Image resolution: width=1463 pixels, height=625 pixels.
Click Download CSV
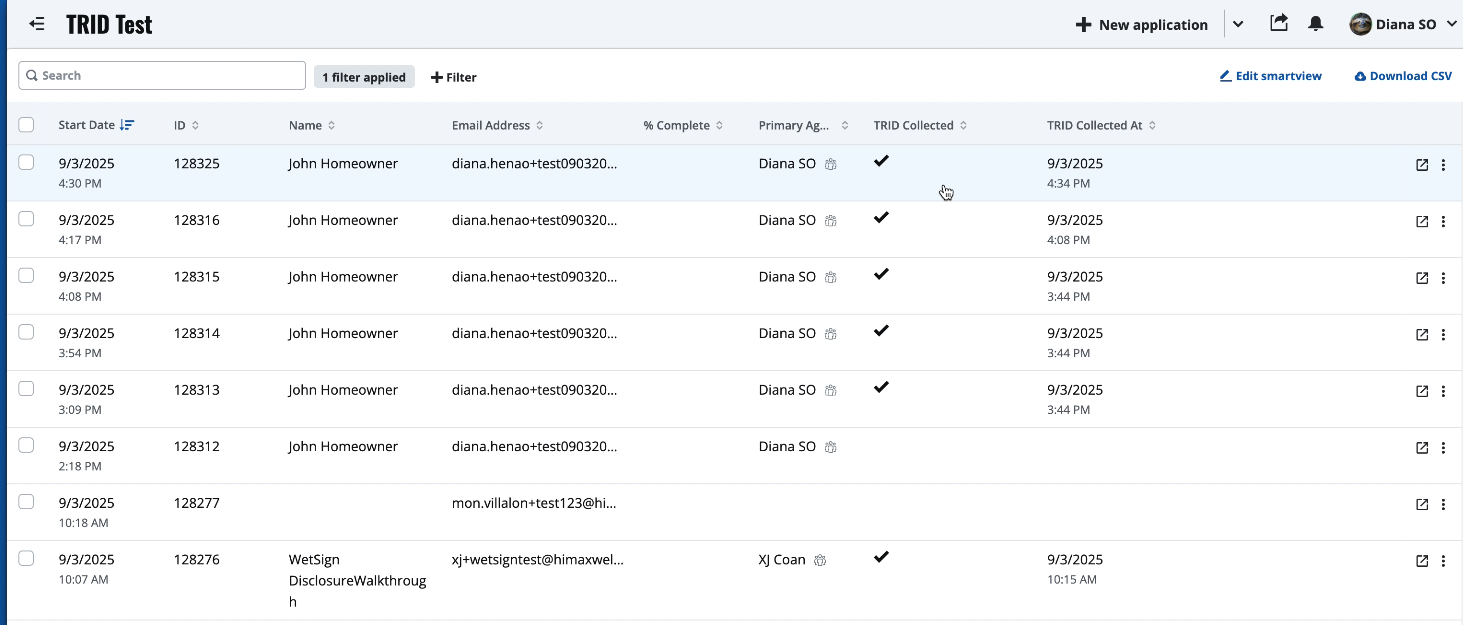coord(1403,76)
